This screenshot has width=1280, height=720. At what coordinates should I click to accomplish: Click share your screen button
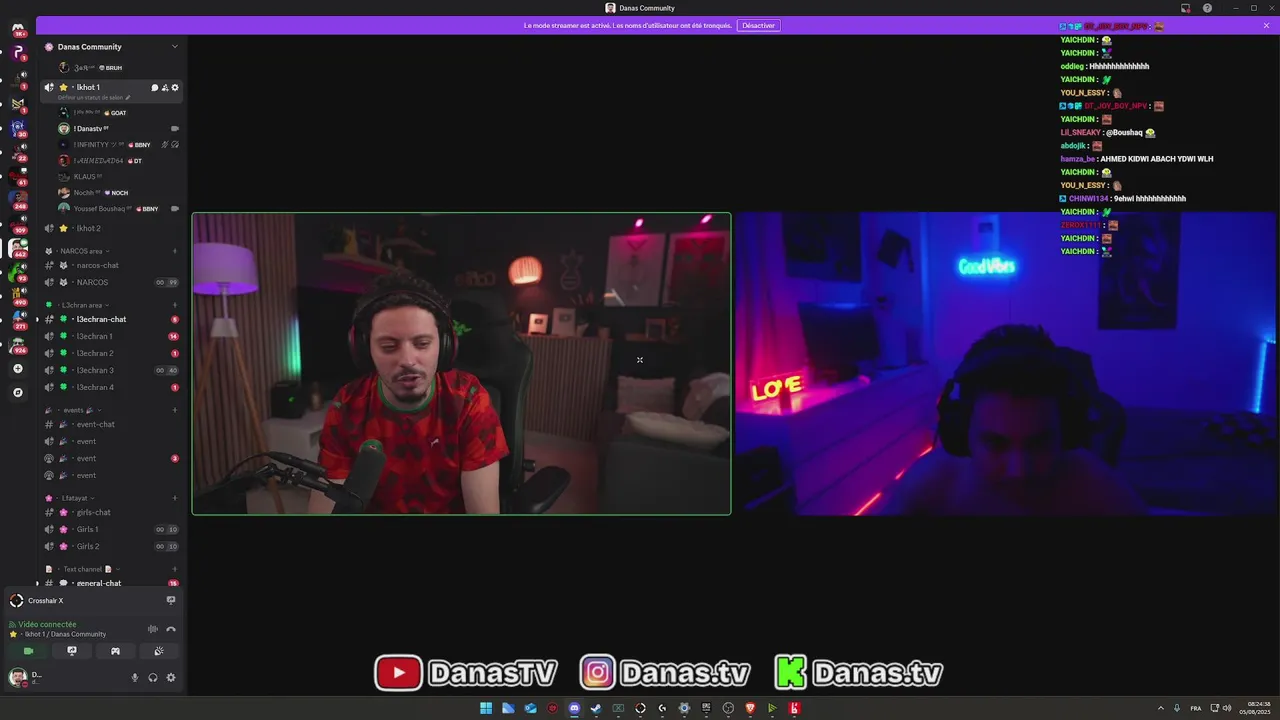(72, 651)
